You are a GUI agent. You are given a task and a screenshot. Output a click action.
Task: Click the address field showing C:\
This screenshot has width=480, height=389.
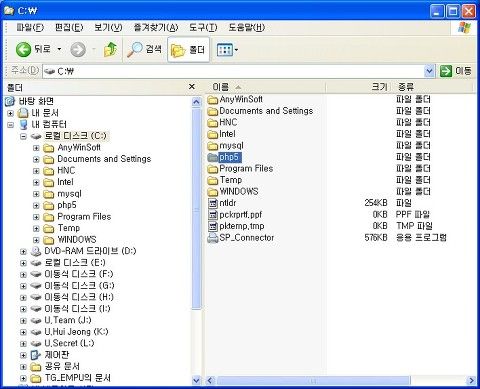(233, 71)
